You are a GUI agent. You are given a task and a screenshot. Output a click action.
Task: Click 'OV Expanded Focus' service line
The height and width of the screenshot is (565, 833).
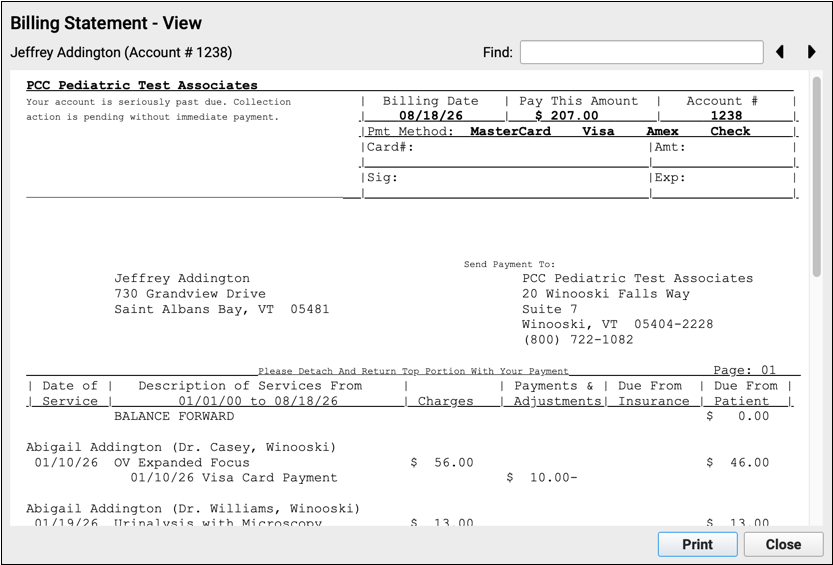point(182,463)
